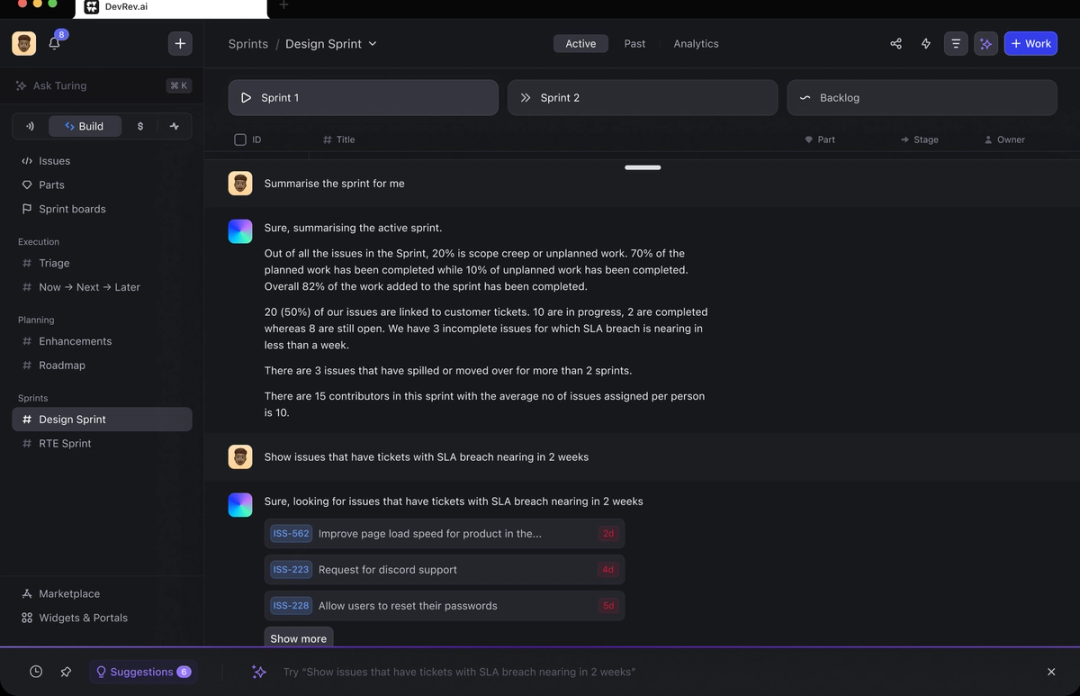Viewport: 1080px width, 696px height.
Task: Open the filter lines icon
Action: (x=955, y=43)
